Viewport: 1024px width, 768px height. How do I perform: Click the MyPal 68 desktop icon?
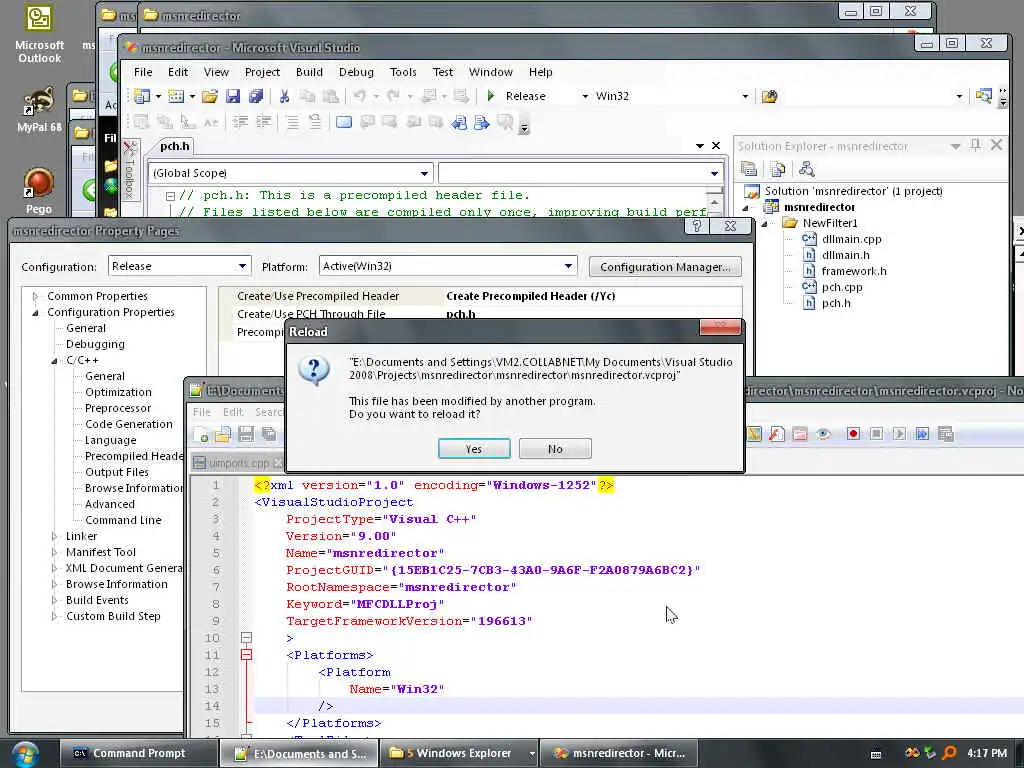(39, 109)
